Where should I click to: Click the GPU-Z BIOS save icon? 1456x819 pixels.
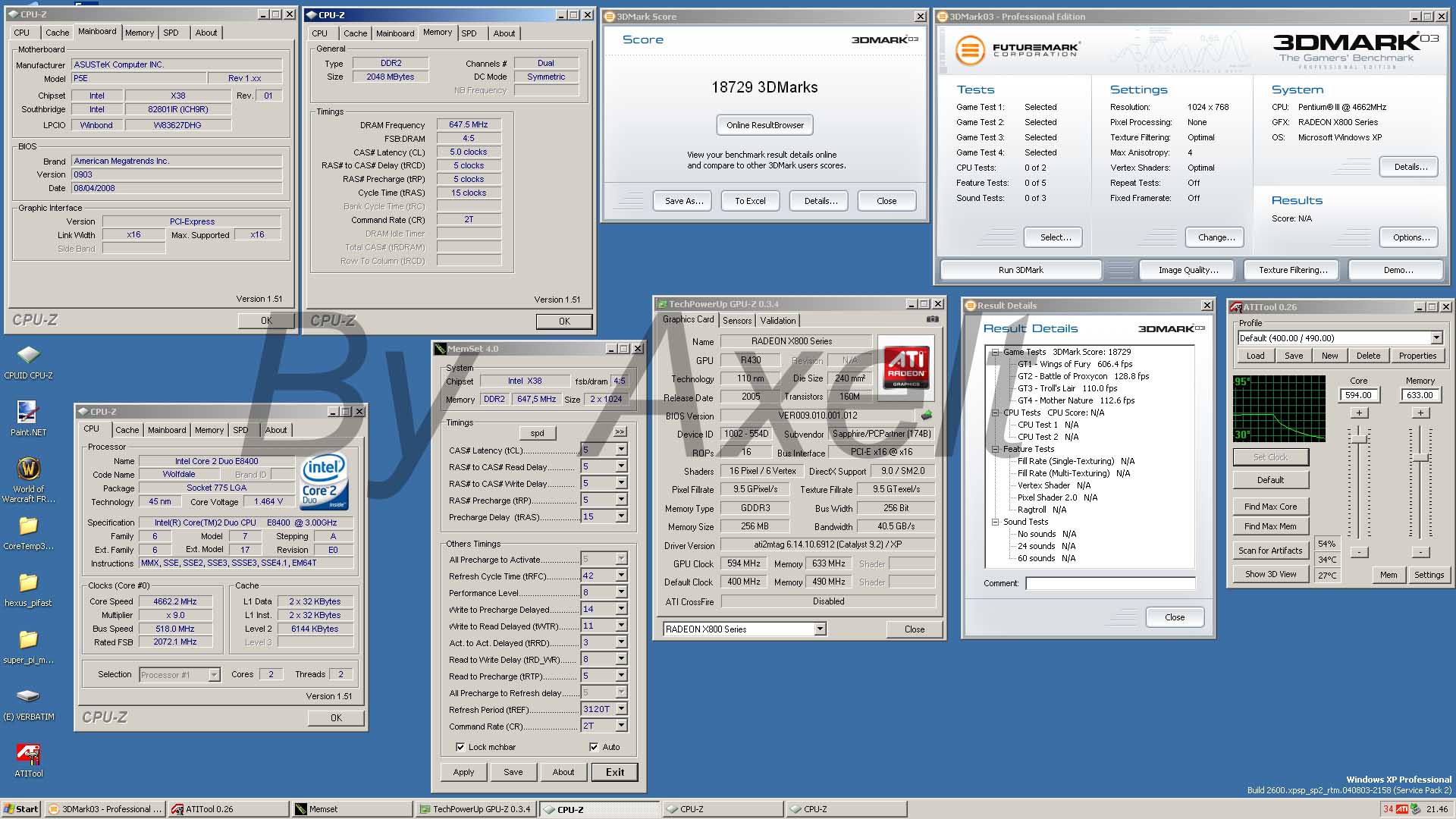point(927,415)
